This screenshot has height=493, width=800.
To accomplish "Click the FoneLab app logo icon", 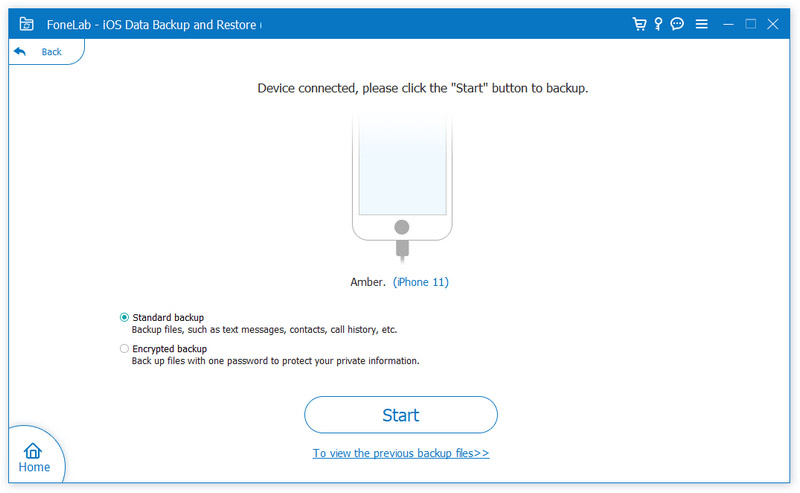I will 27,24.
